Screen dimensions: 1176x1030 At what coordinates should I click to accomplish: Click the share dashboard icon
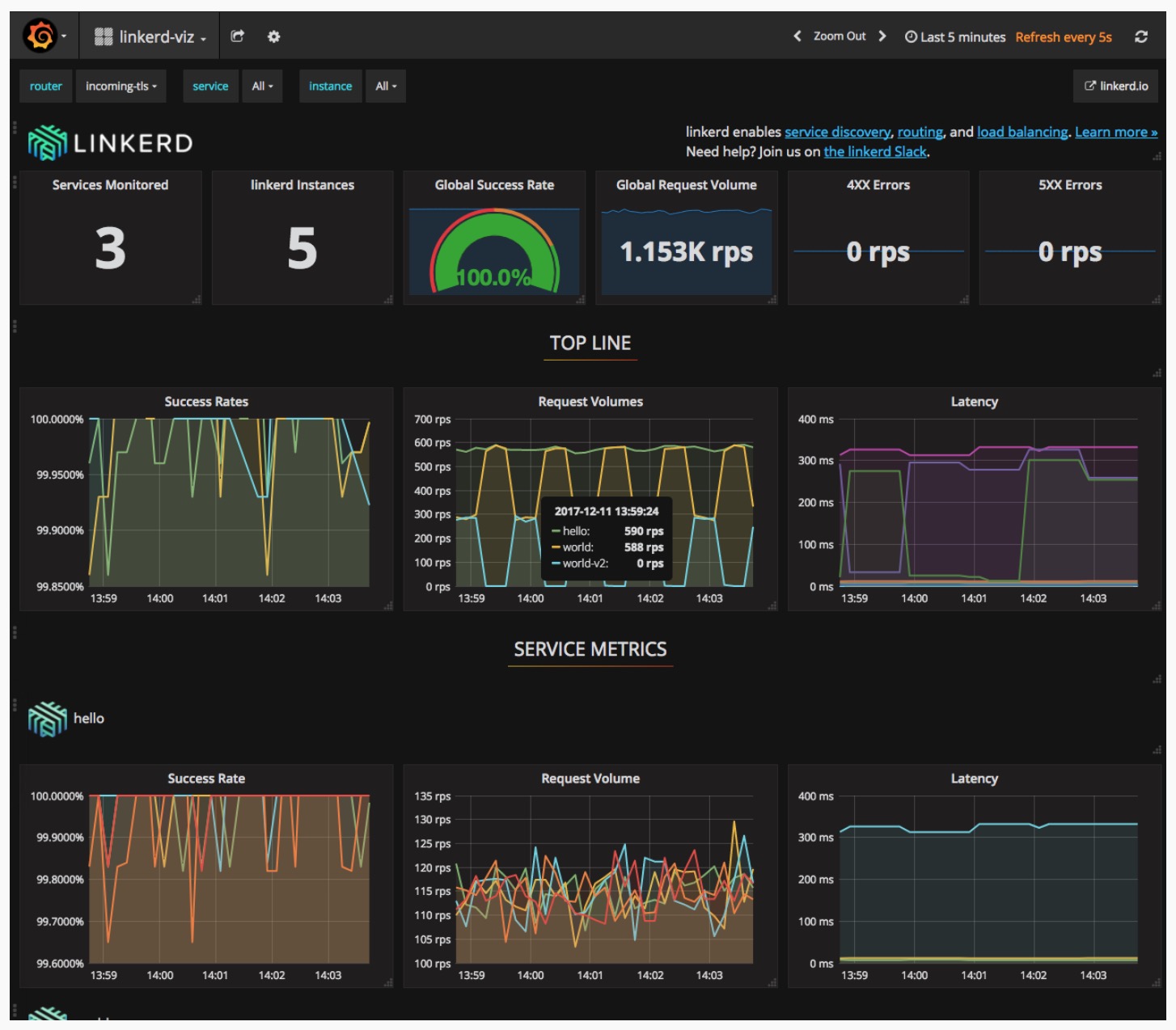coord(237,36)
